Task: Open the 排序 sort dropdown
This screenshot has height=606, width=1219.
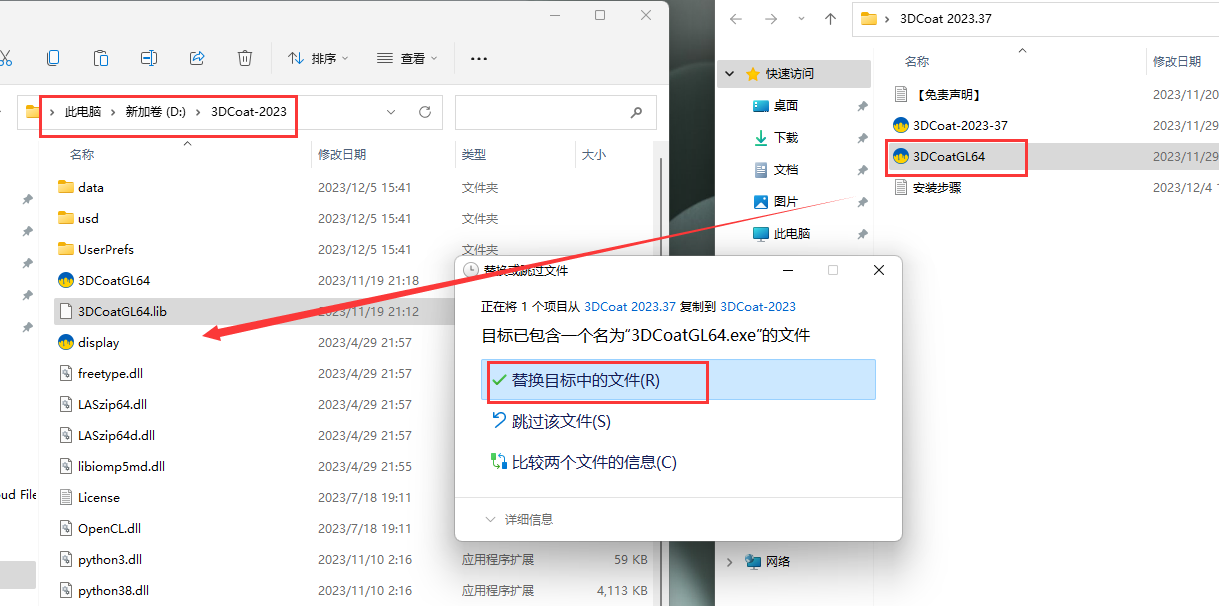Action: pos(318,59)
